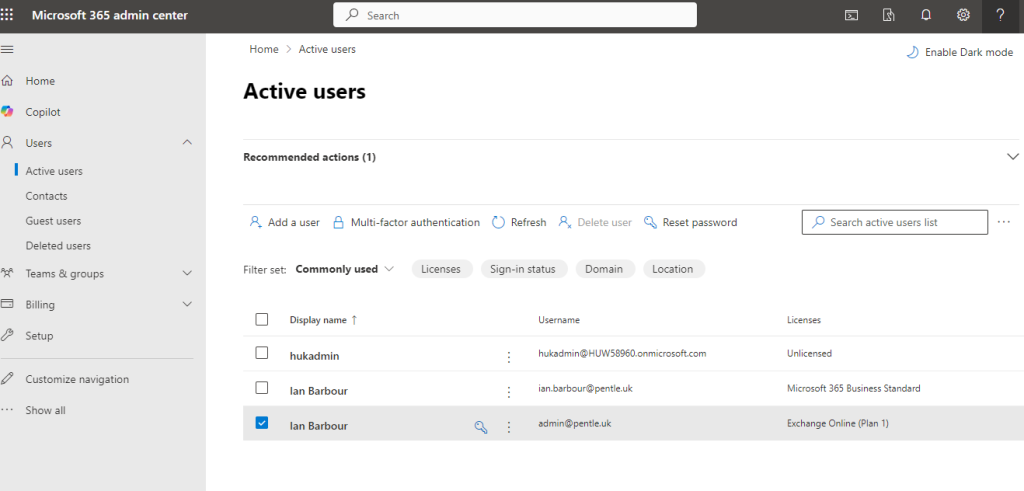Viewport: 1024px width, 491px height.
Task: Click the document download icon in header
Action: pyautogui.click(x=888, y=16)
